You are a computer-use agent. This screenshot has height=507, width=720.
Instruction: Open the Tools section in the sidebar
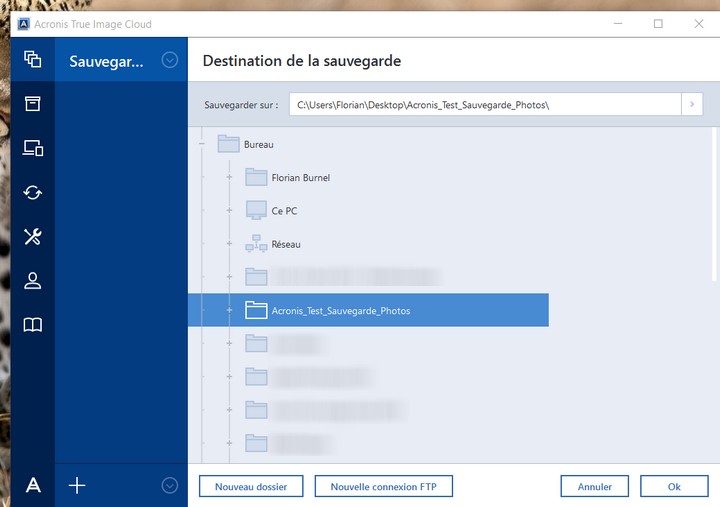pyautogui.click(x=33, y=237)
